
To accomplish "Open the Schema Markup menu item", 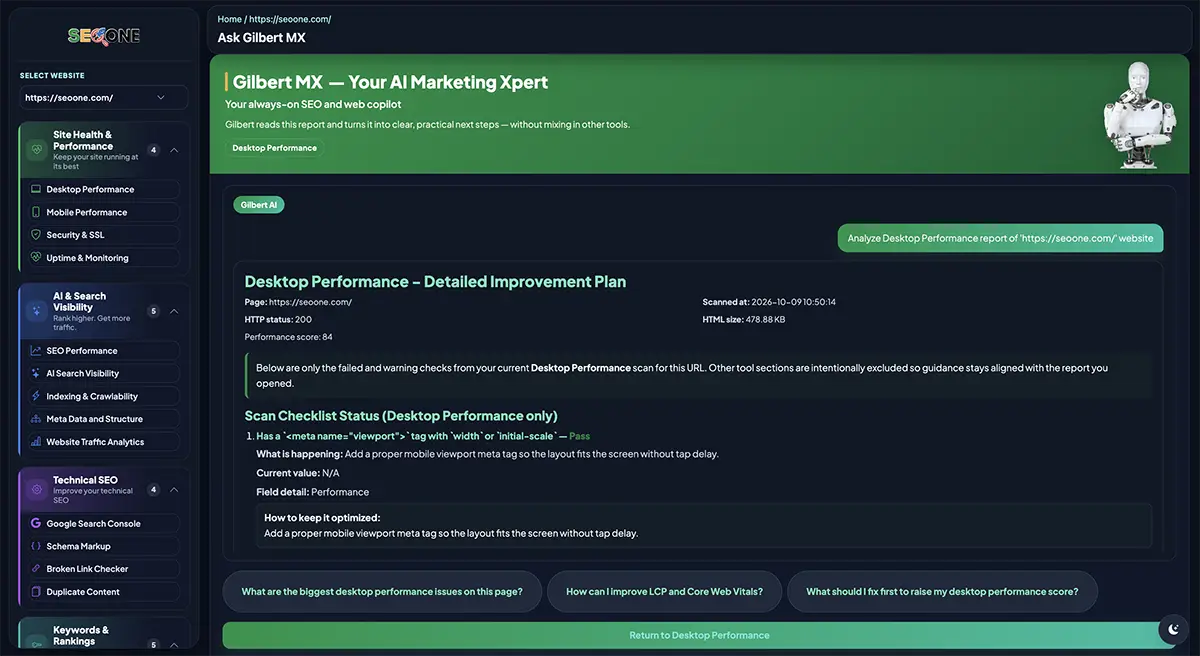I will pos(103,546).
